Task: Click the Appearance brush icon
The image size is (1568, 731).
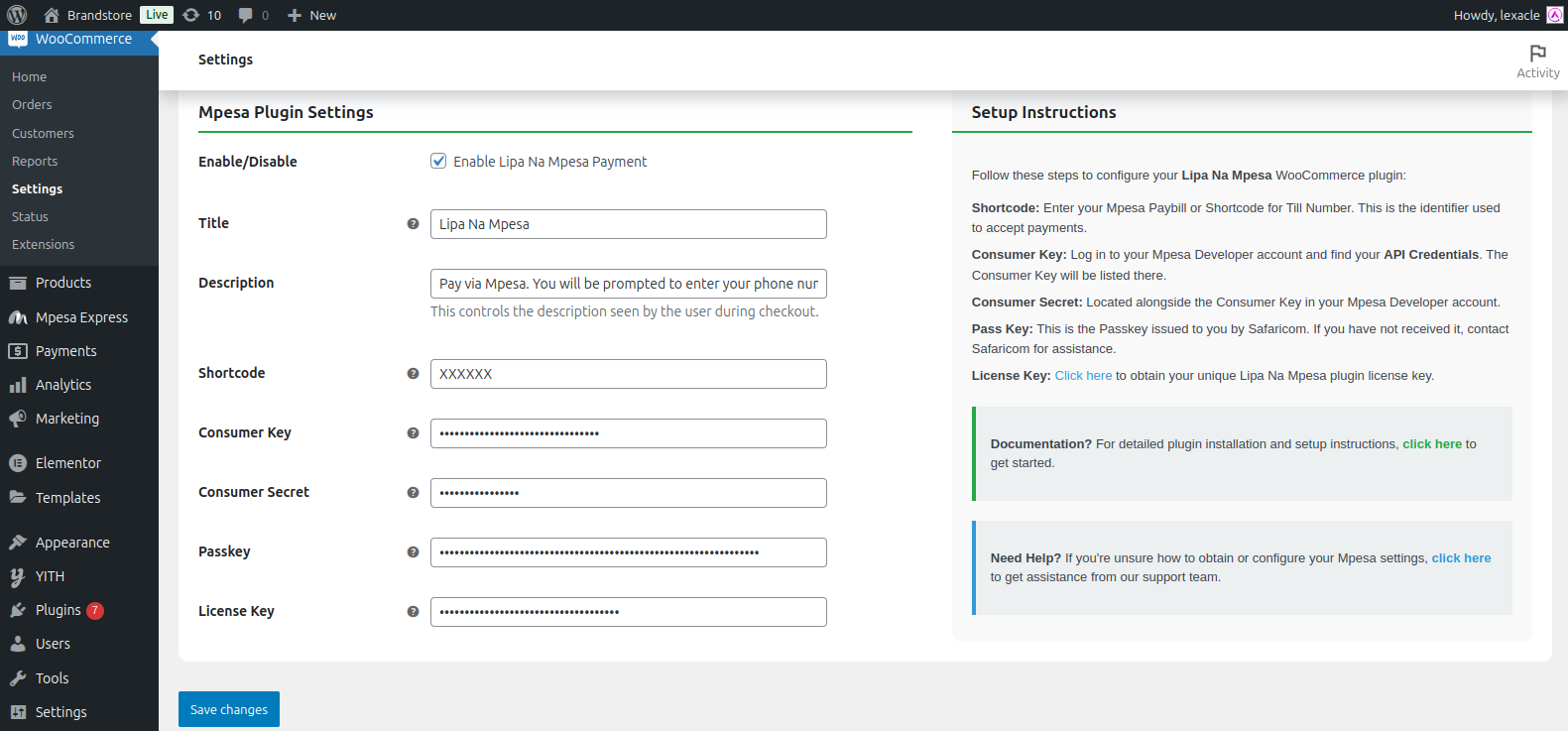Action: click(18, 543)
